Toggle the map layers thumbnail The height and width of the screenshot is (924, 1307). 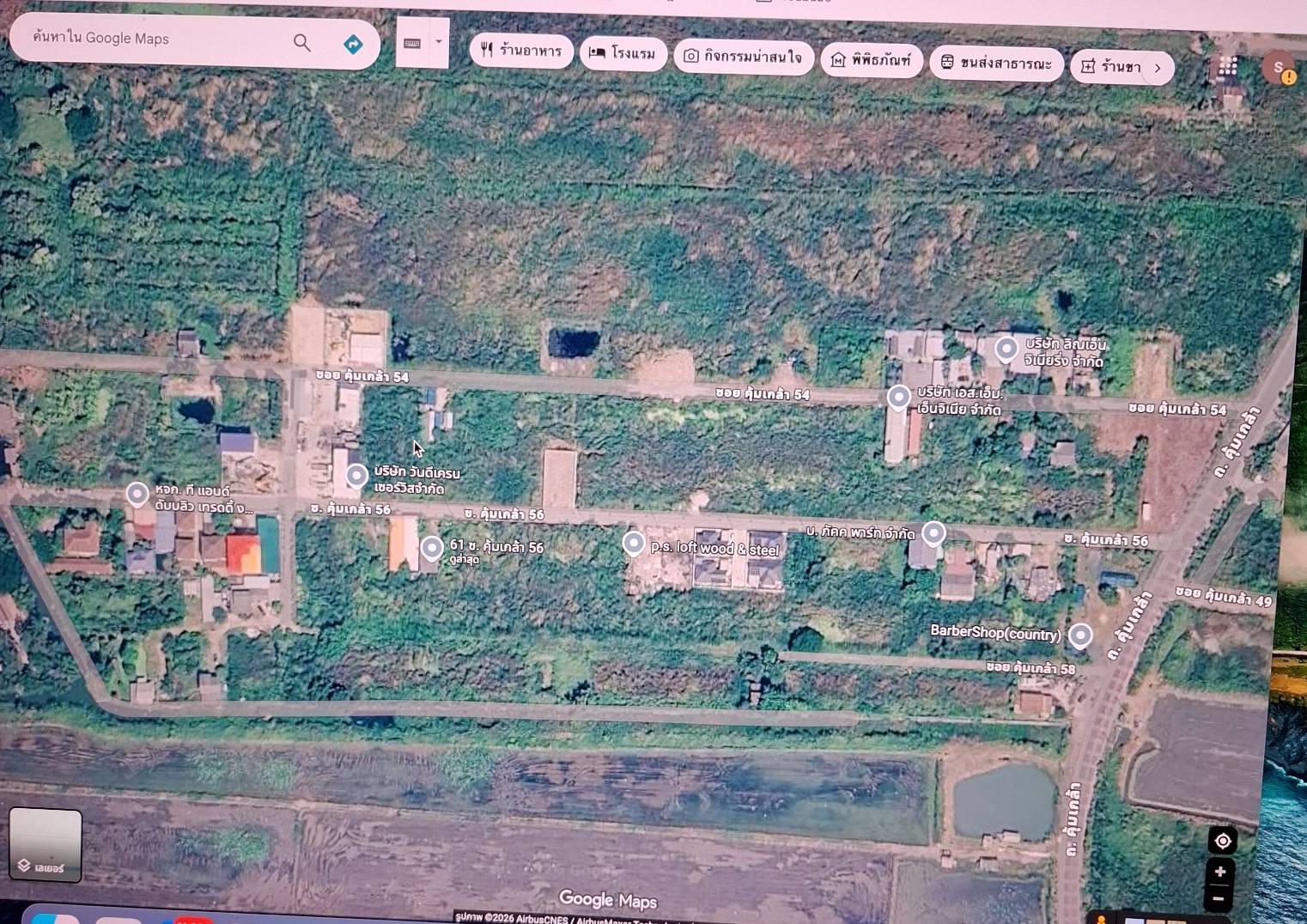coord(46,845)
